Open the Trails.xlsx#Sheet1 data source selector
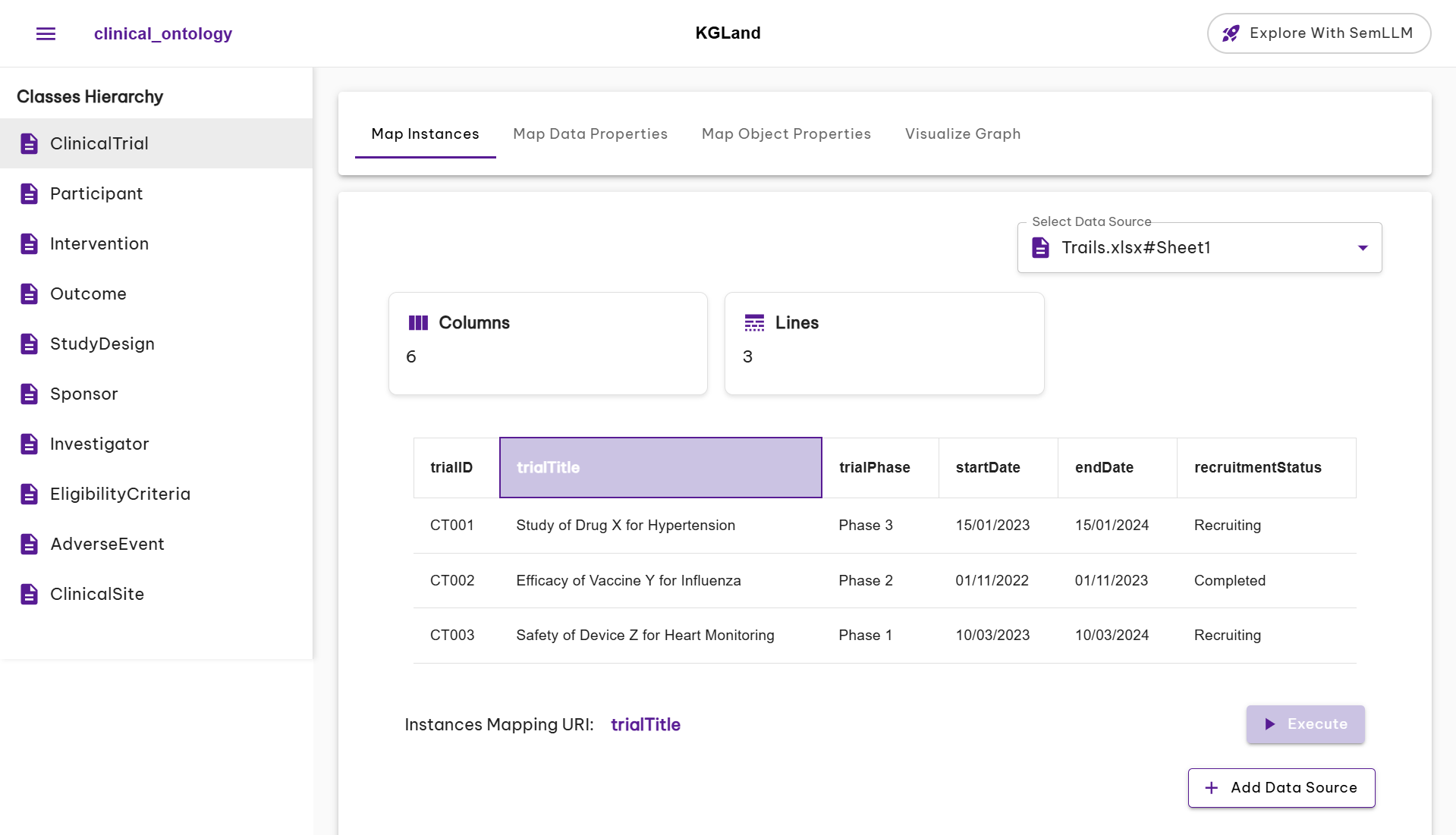 point(1184,248)
